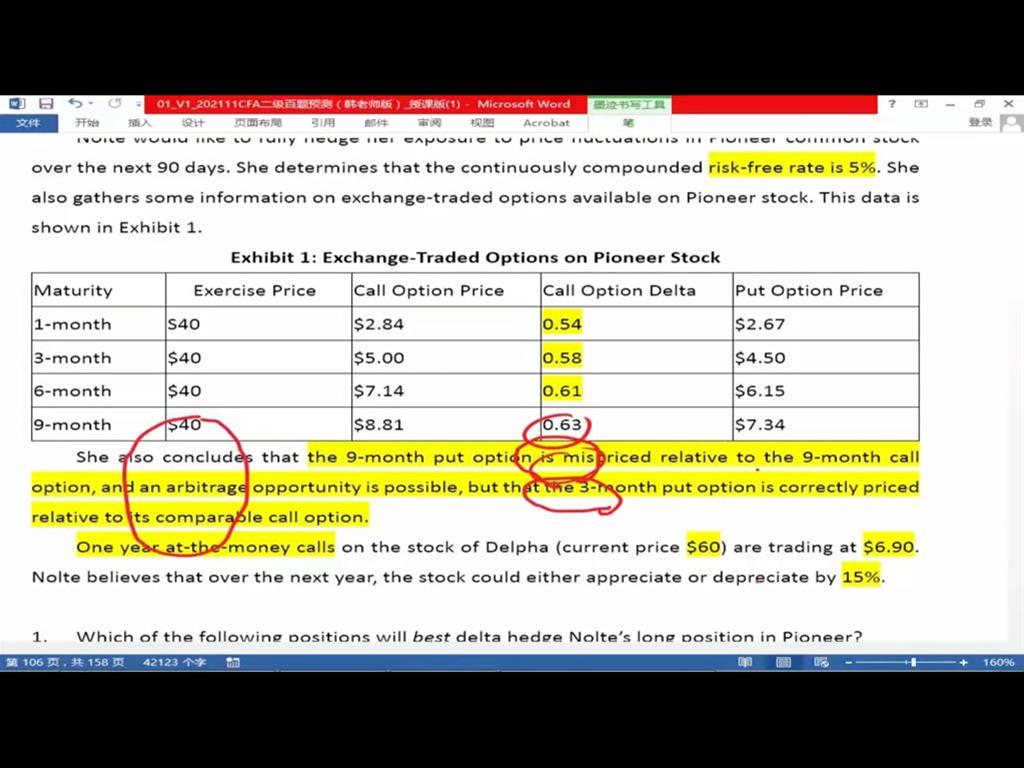Open the 文件 (File) tab

coord(28,123)
